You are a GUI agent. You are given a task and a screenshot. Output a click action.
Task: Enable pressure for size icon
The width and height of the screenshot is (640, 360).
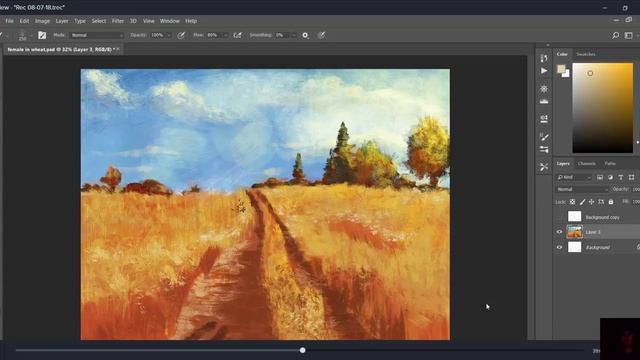(x=322, y=36)
